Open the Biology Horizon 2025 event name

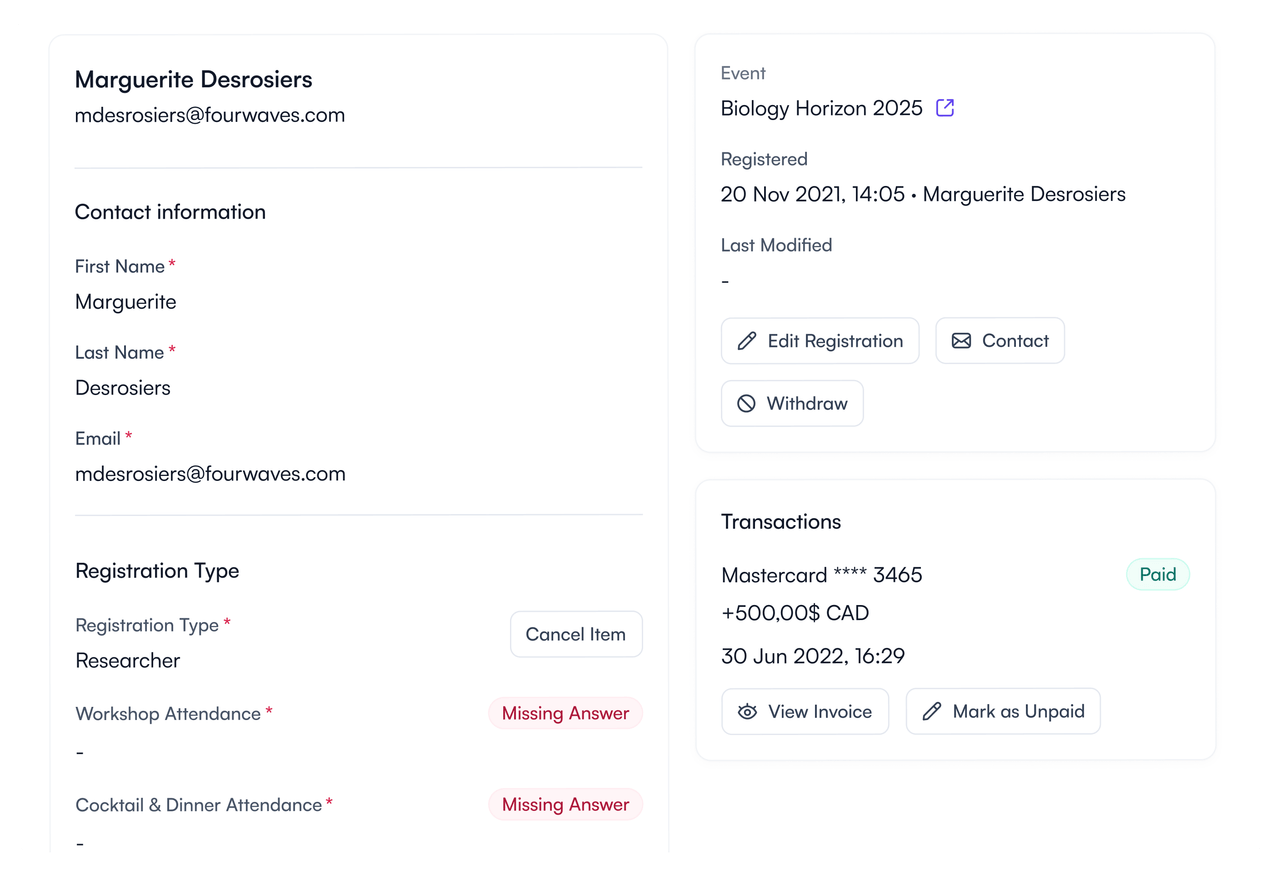point(822,108)
